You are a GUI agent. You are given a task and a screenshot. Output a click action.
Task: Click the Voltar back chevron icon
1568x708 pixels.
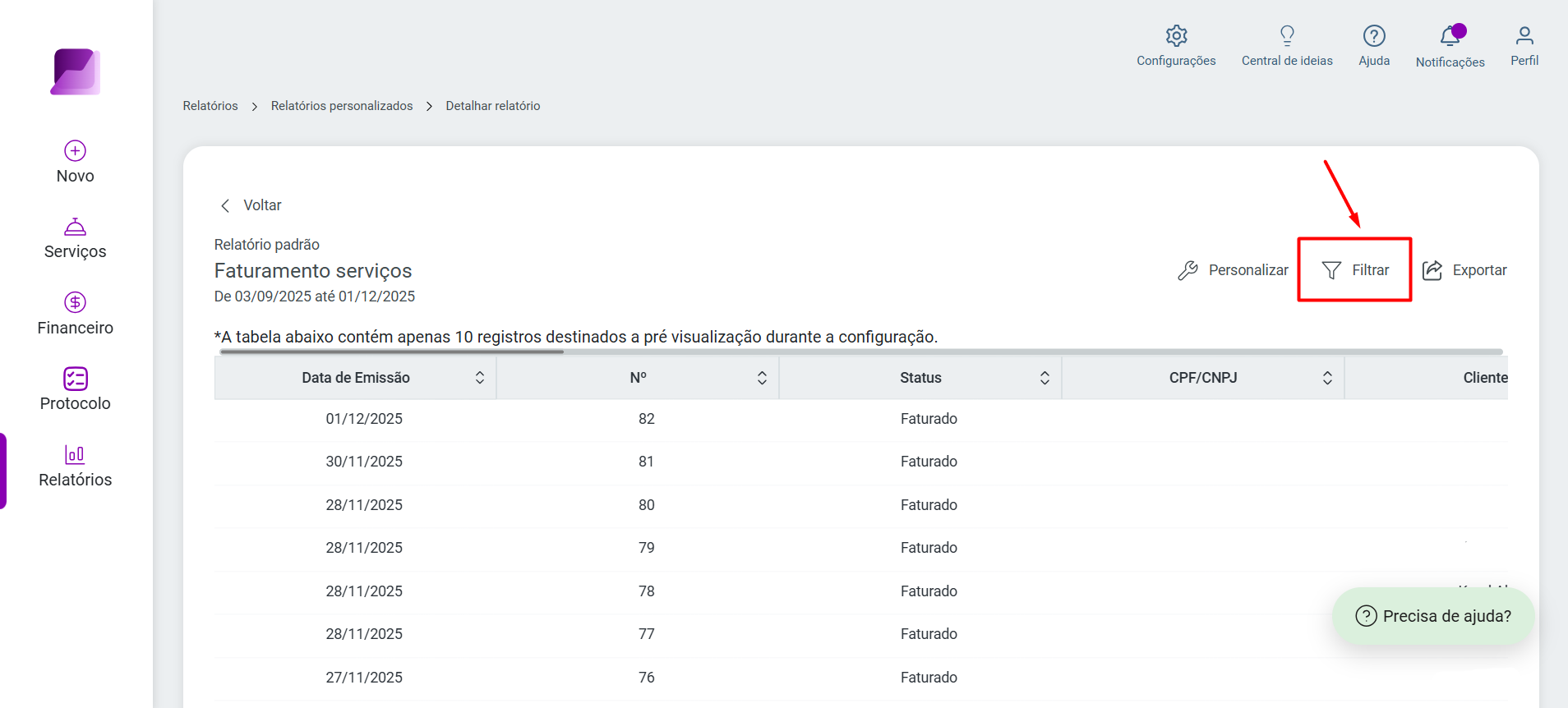[225, 205]
